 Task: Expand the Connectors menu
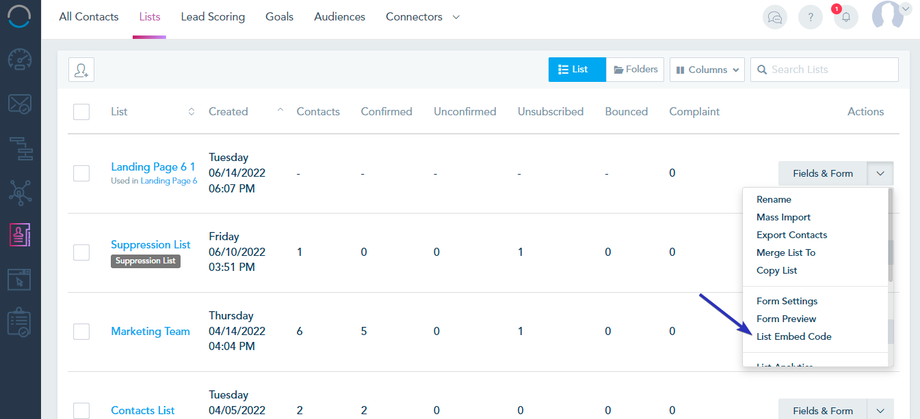[x=423, y=17]
